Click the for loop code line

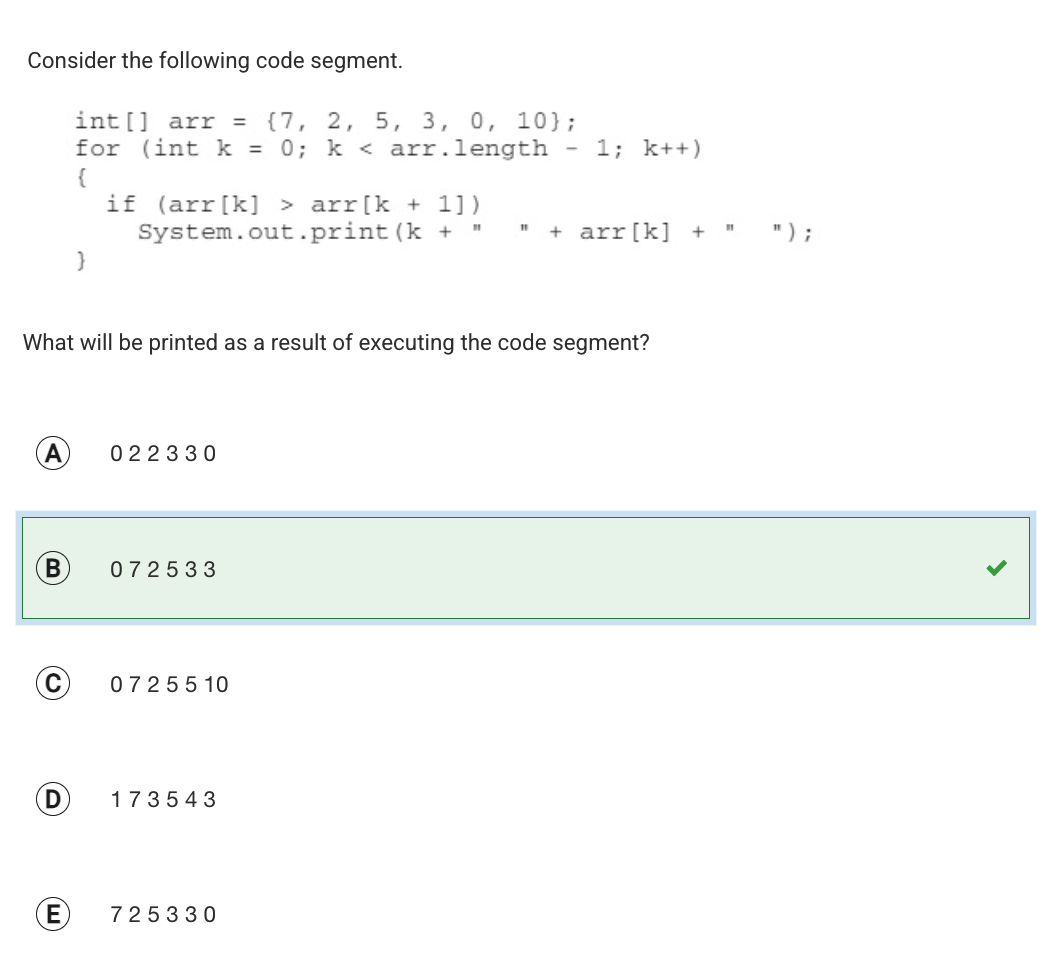point(389,148)
